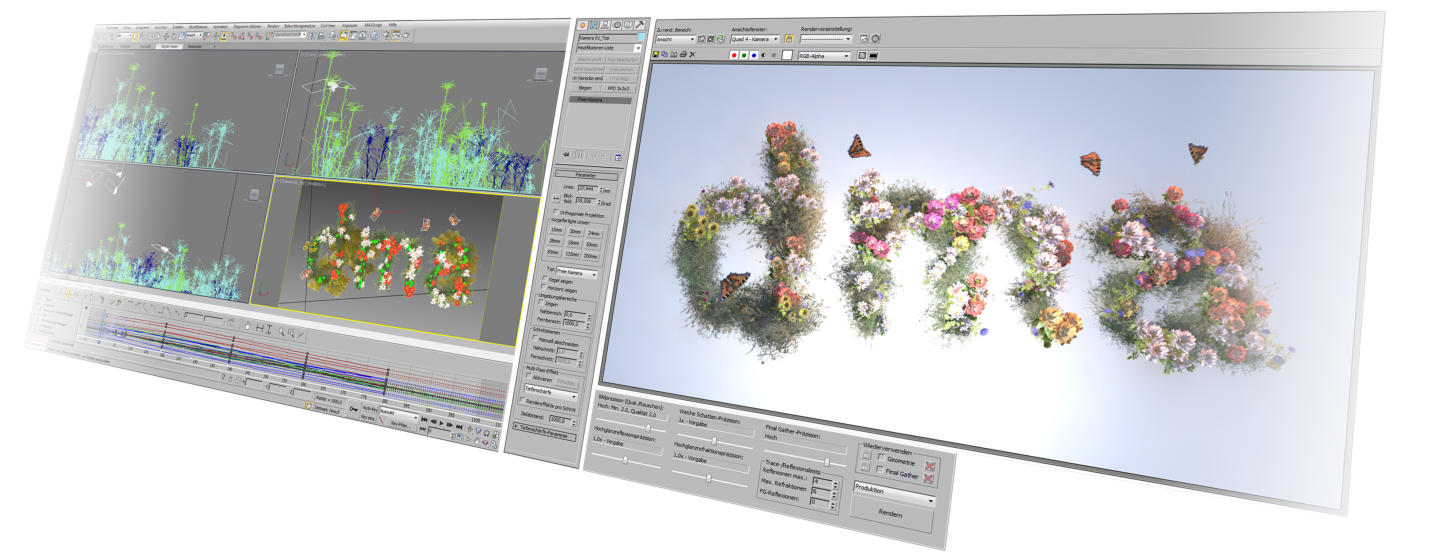Screen dimensions: 1439x556
Task: Click the Reflexionen max. value field
Action: pos(820,481)
